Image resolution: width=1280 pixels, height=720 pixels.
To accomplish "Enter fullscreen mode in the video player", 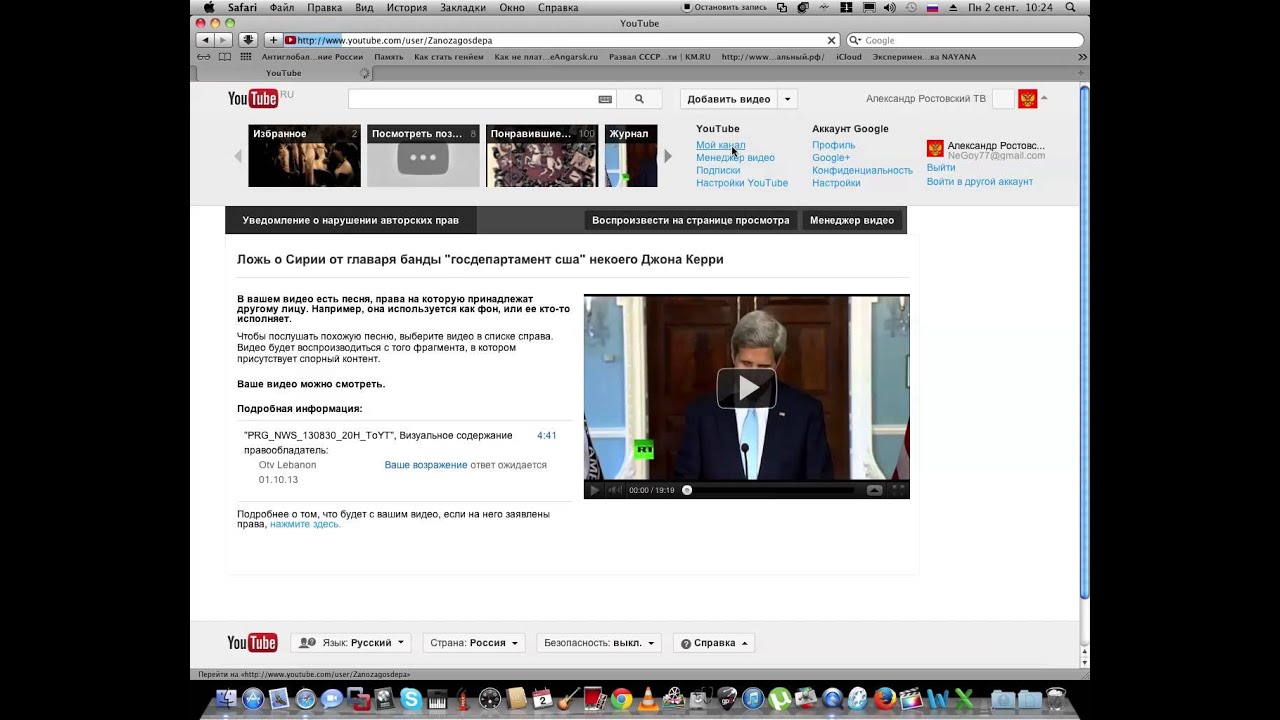I will [x=898, y=490].
